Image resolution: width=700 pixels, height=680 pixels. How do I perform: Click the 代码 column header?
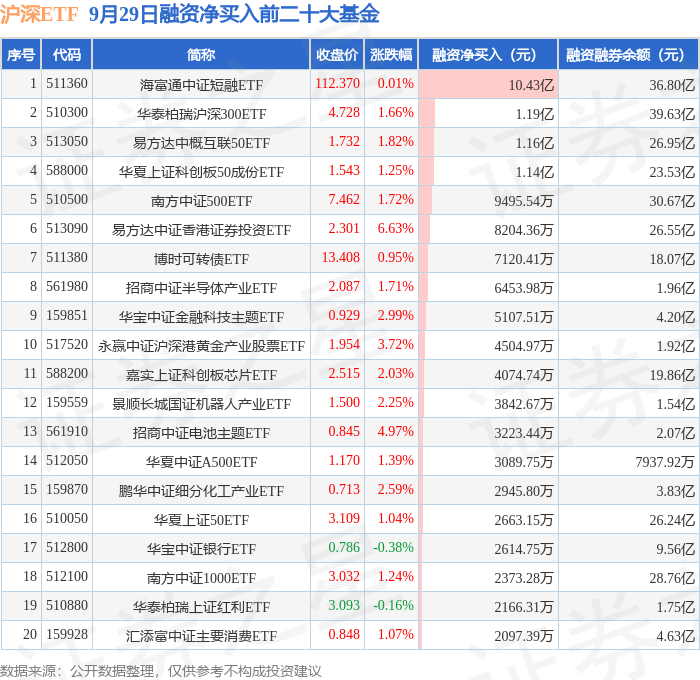coord(67,54)
